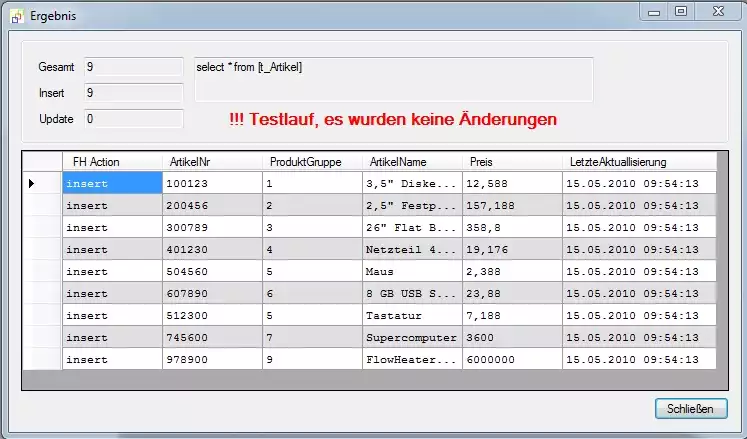
Task: Click the price cell showing 6000000
Action: 511,359
